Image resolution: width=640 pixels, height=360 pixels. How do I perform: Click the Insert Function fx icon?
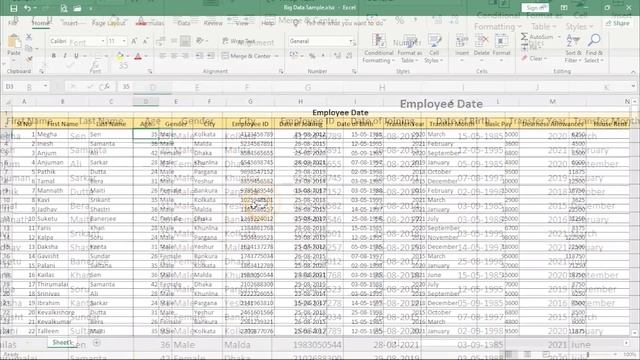pos(107,87)
